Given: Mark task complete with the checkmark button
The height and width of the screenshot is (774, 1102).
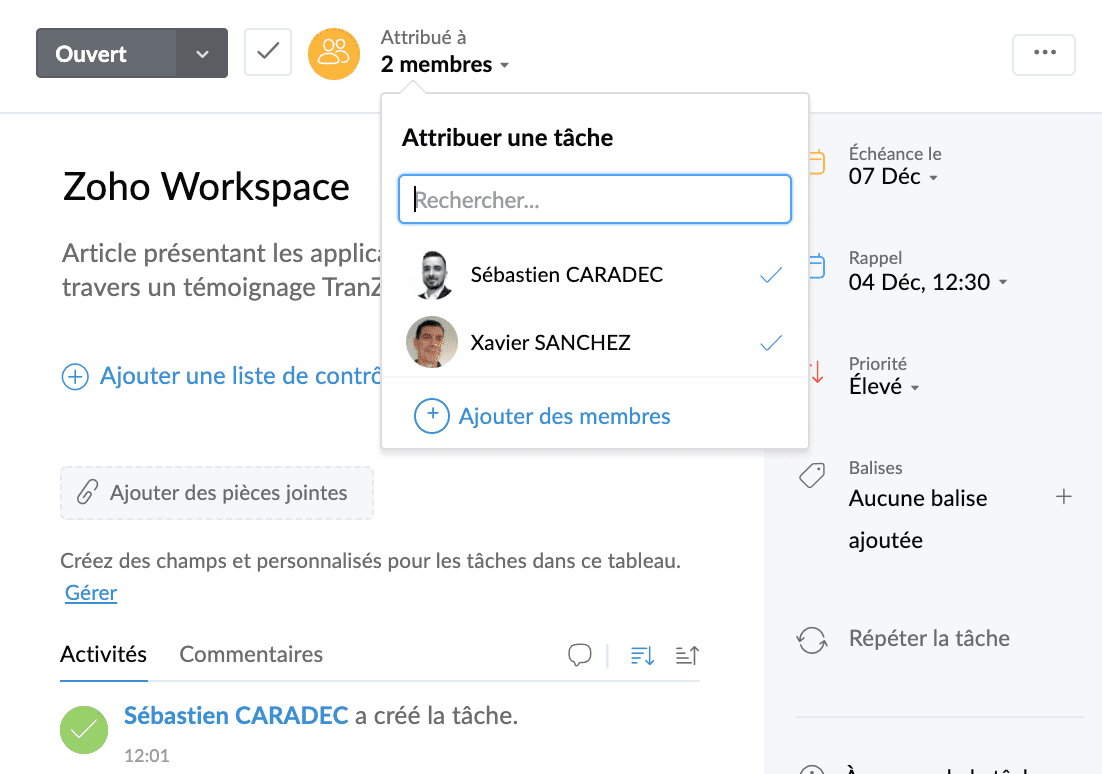Looking at the screenshot, I should [x=268, y=52].
